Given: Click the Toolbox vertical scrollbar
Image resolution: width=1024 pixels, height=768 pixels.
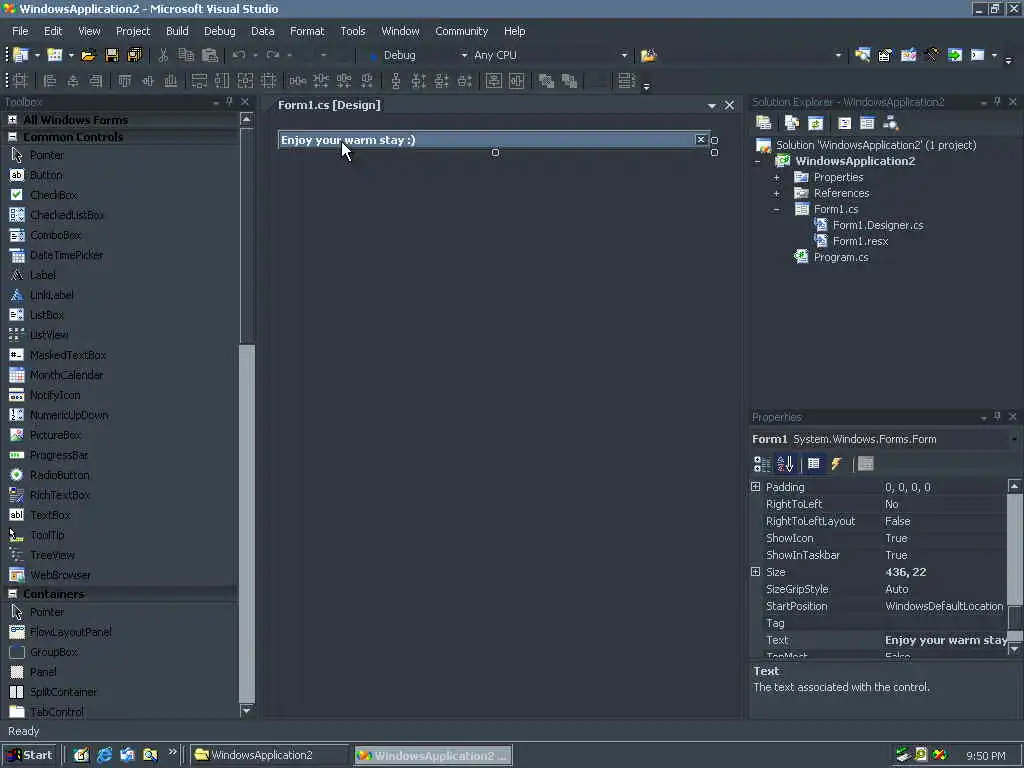Looking at the screenshot, I should (x=246, y=415).
